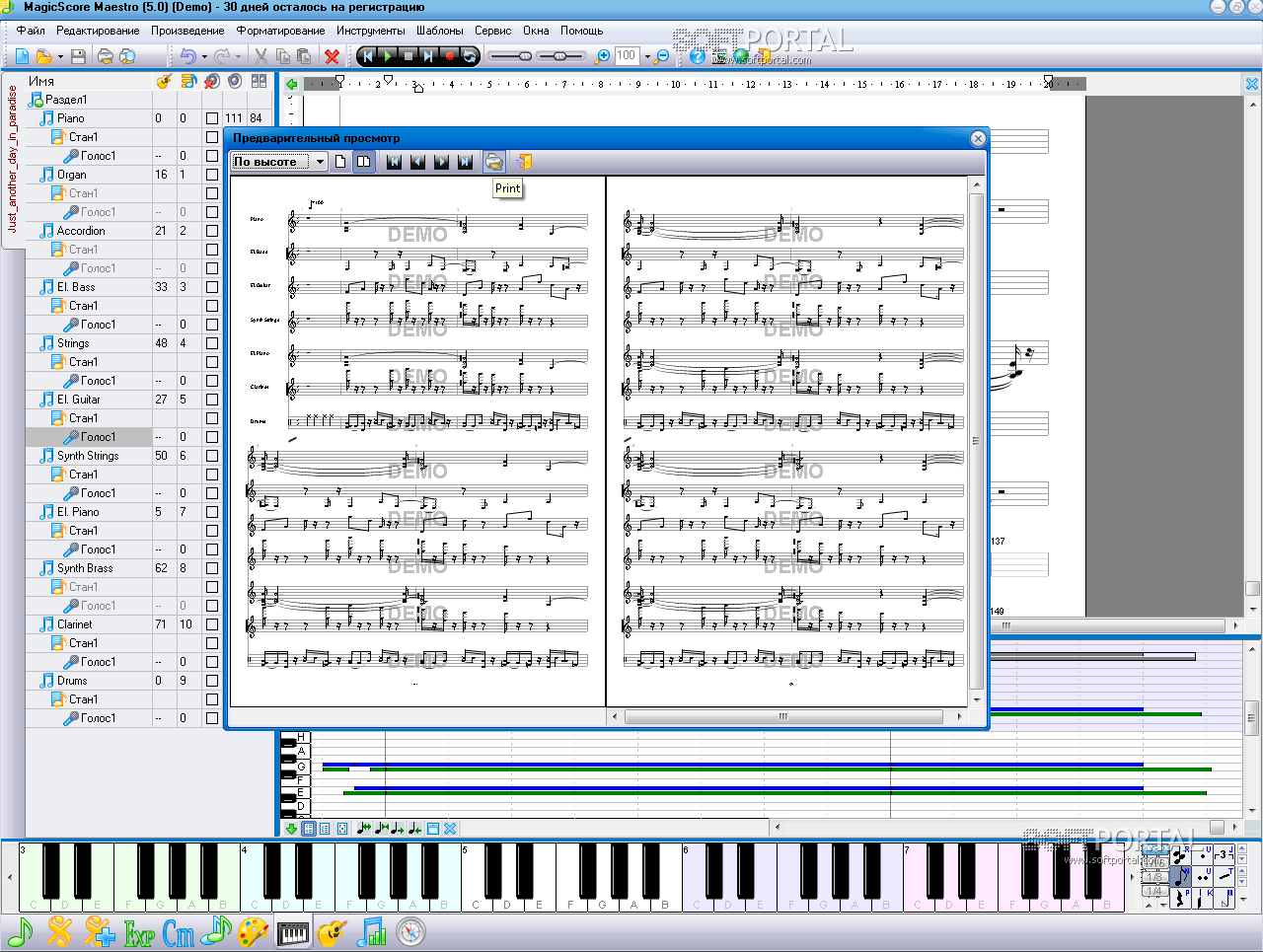The width and height of the screenshot is (1263, 952).
Task: Toggle the Accordion track checkbox
Action: [212, 231]
